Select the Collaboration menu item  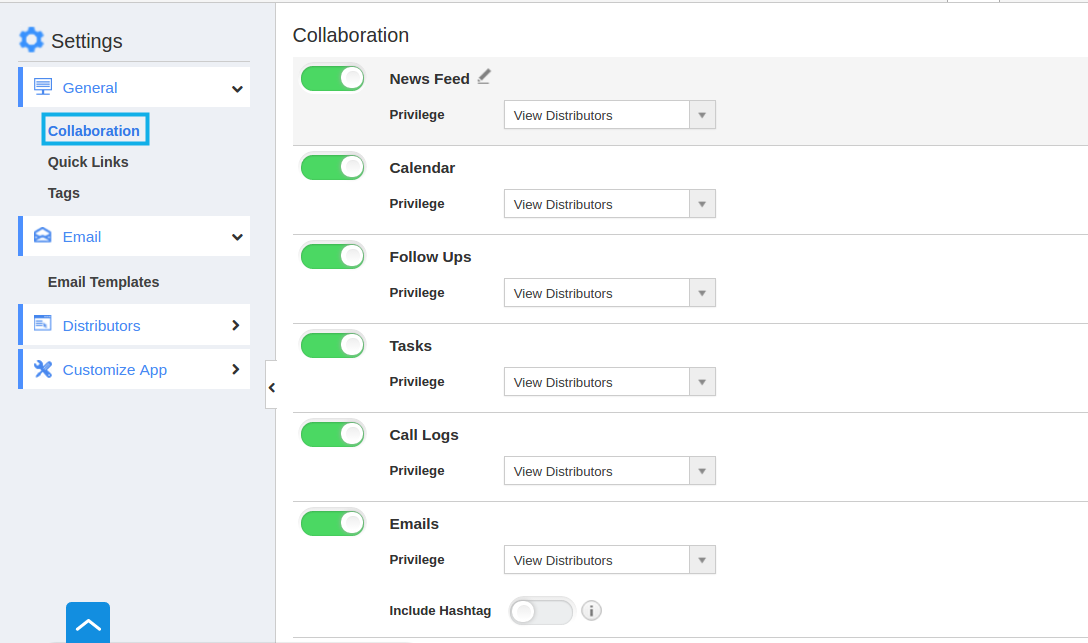tap(94, 130)
